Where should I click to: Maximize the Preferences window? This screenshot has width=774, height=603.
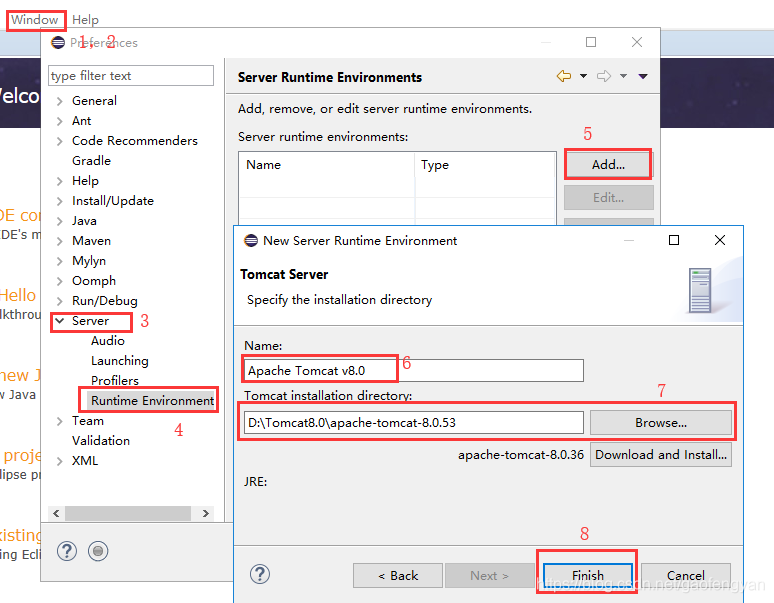click(x=591, y=42)
